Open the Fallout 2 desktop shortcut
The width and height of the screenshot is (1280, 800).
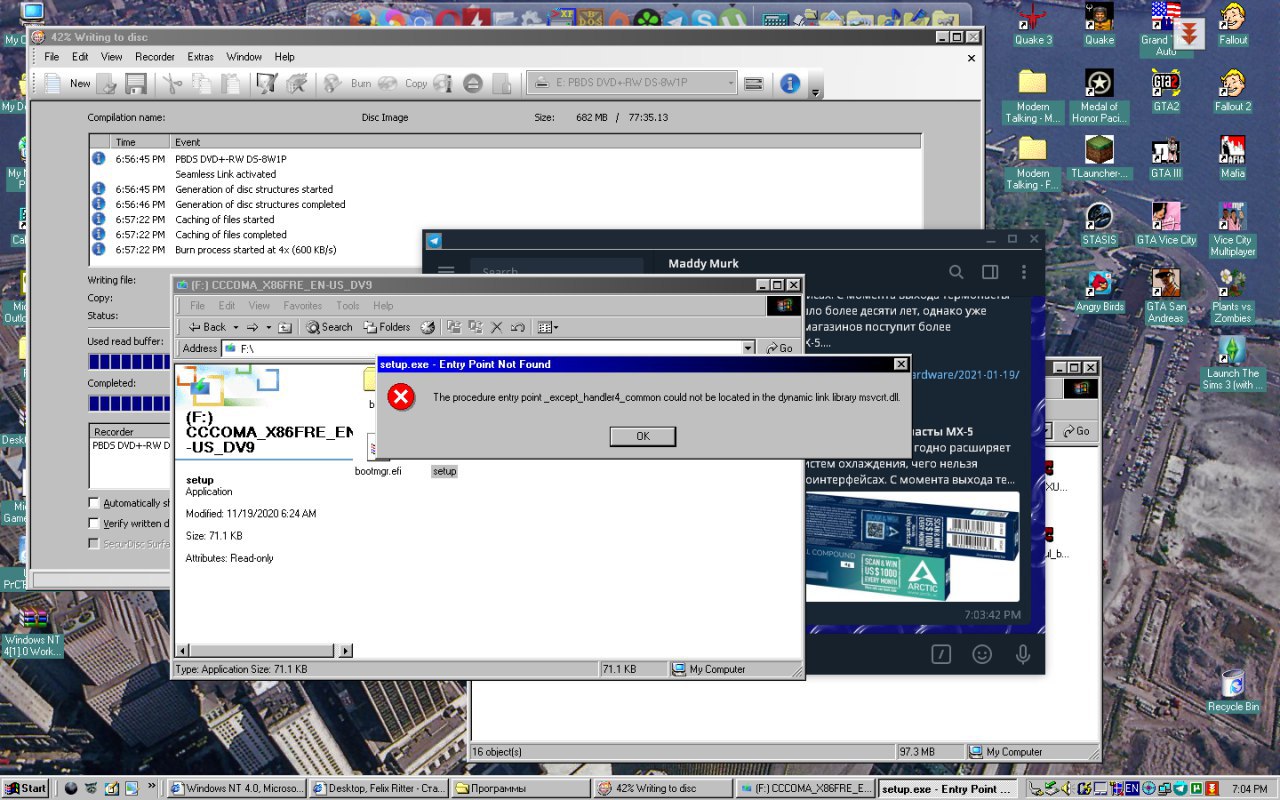[1232, 90]
